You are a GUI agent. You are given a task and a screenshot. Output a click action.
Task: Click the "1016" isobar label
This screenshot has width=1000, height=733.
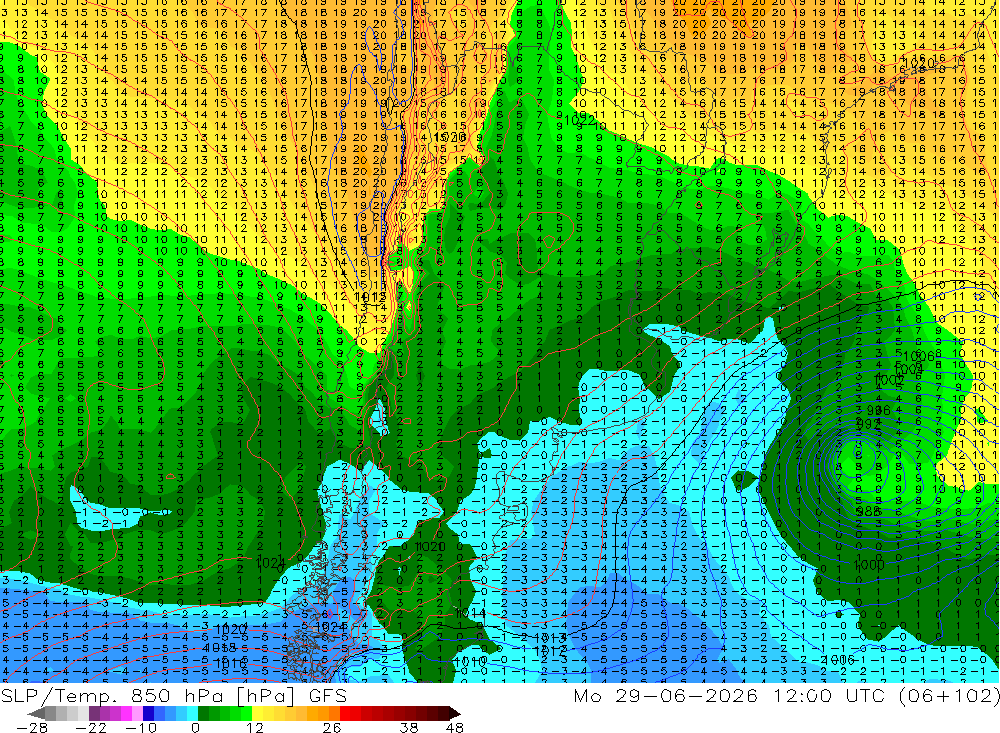pos(230,664)
